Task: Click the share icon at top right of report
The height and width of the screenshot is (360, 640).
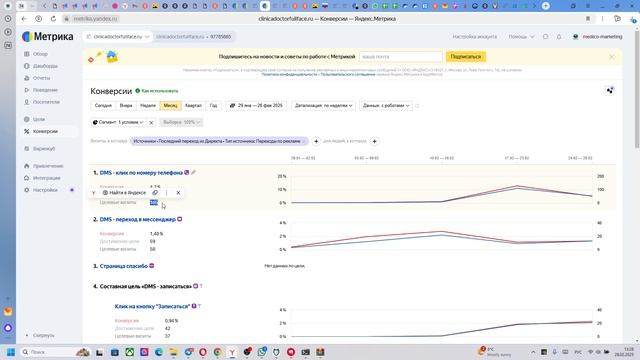Action: click(610, 90)
